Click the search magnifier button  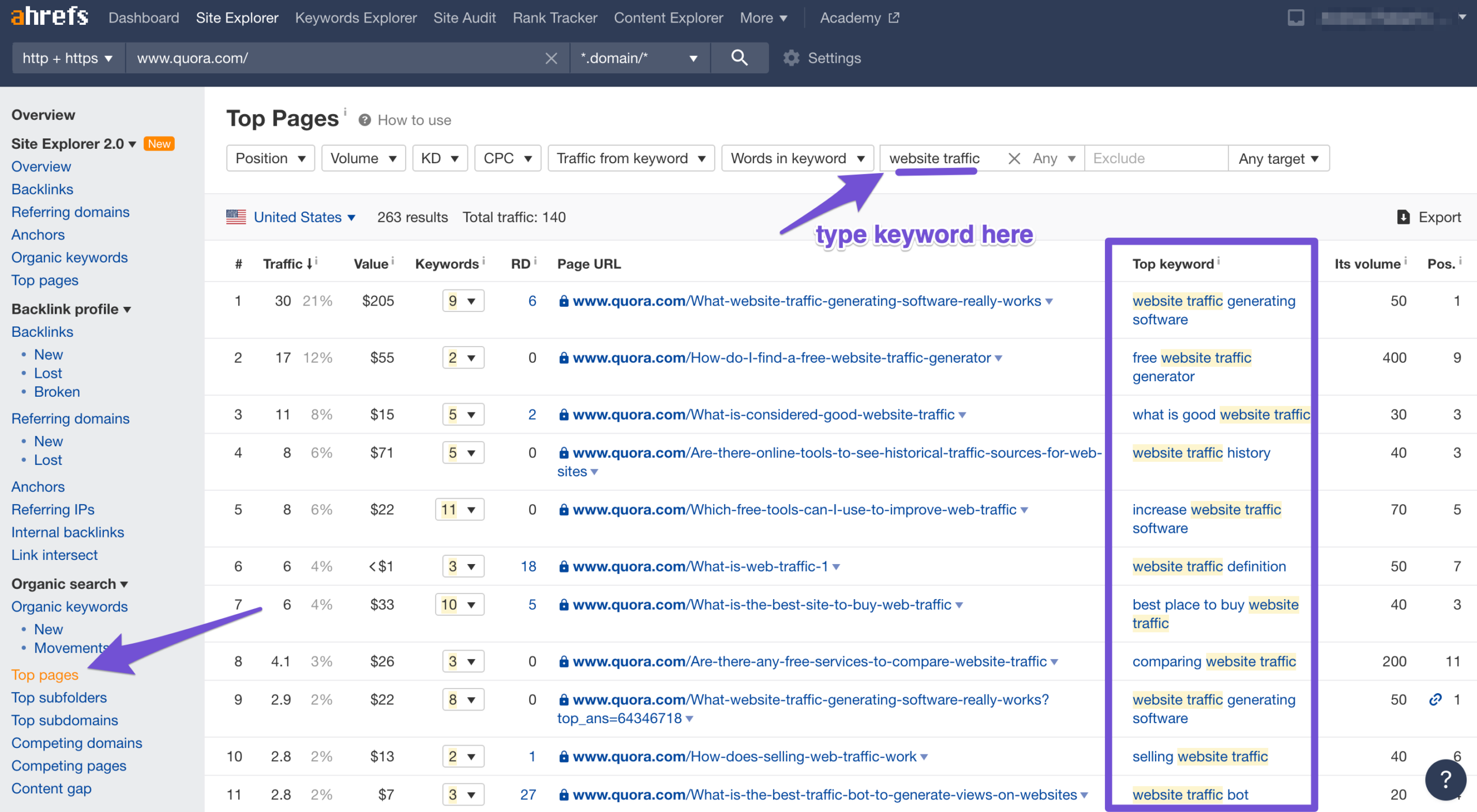point(739,58)
